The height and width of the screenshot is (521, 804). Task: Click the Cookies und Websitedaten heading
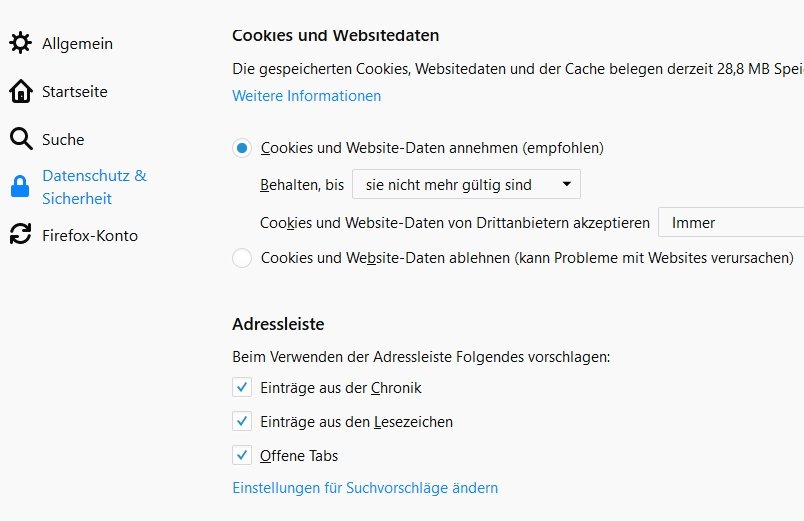(335, 35)
